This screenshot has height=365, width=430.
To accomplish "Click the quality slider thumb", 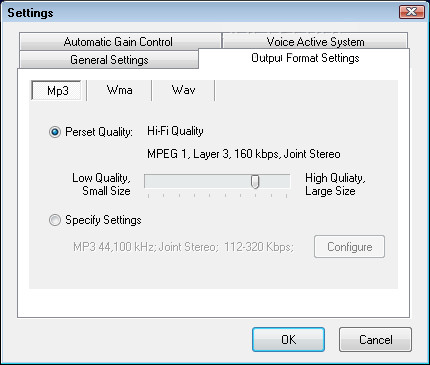I will (255, 182).
